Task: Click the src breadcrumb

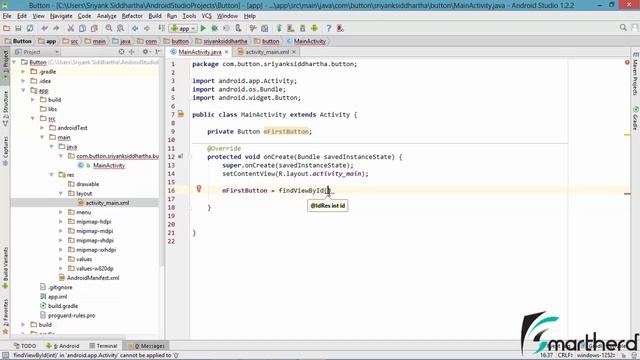Action: (x=74, y=41)
